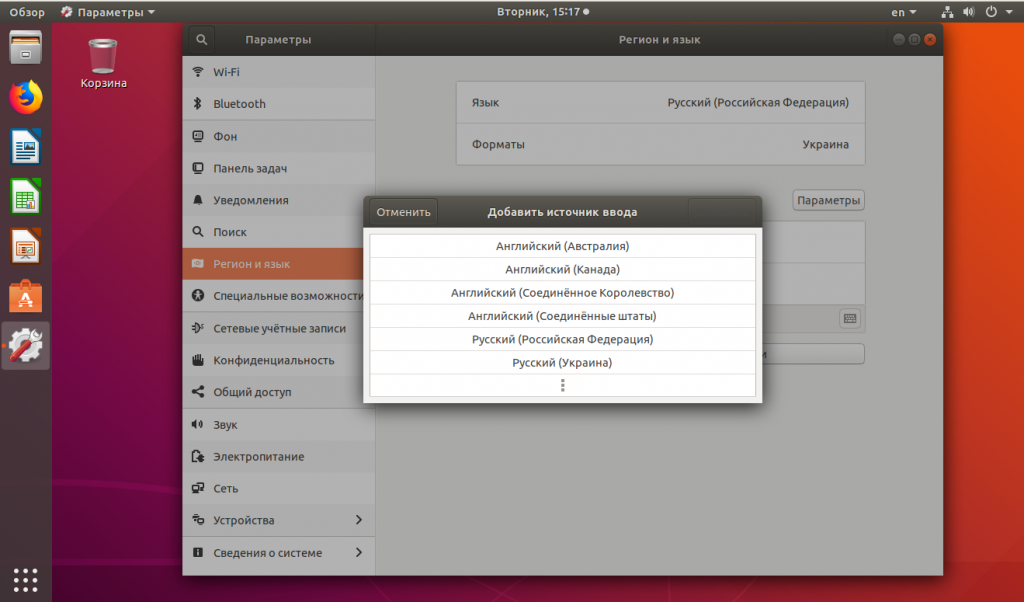Launch LibreOffice Calc from the dock

pos(25,197)
